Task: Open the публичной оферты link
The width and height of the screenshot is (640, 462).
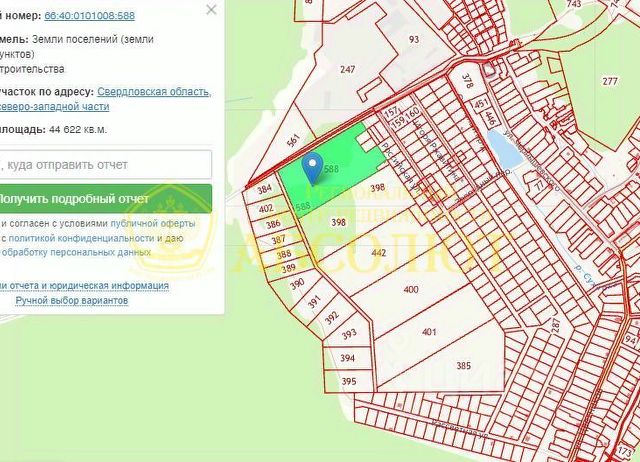Action: (153, 224)
